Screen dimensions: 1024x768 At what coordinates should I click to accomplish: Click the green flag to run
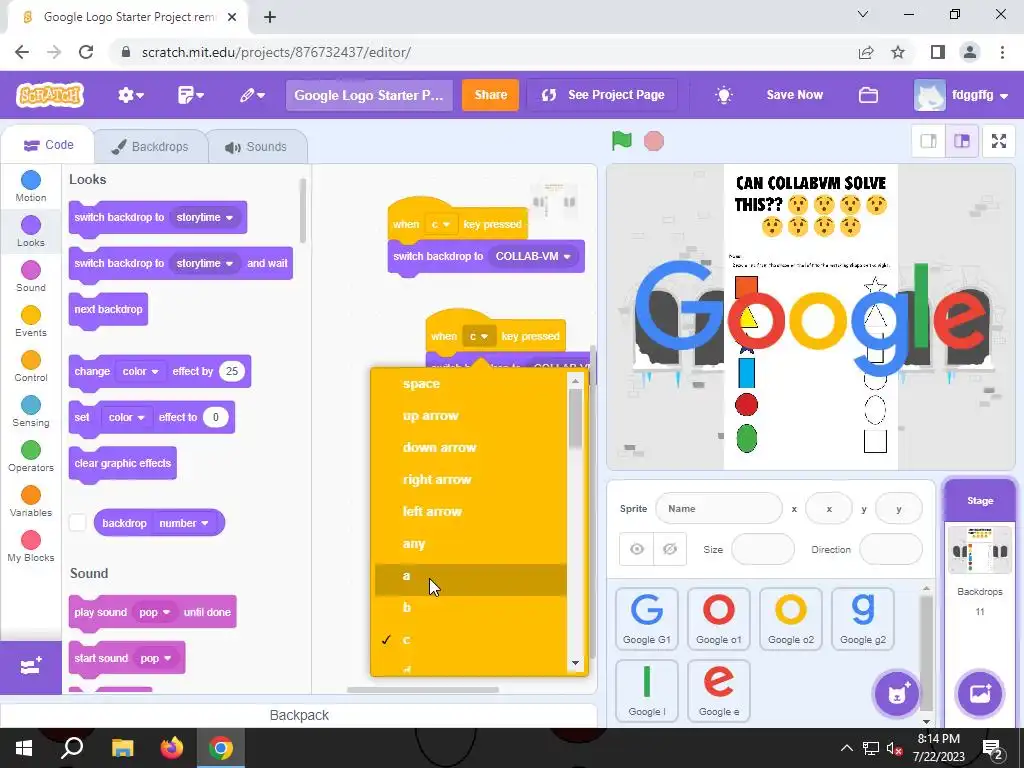[622, 140]
